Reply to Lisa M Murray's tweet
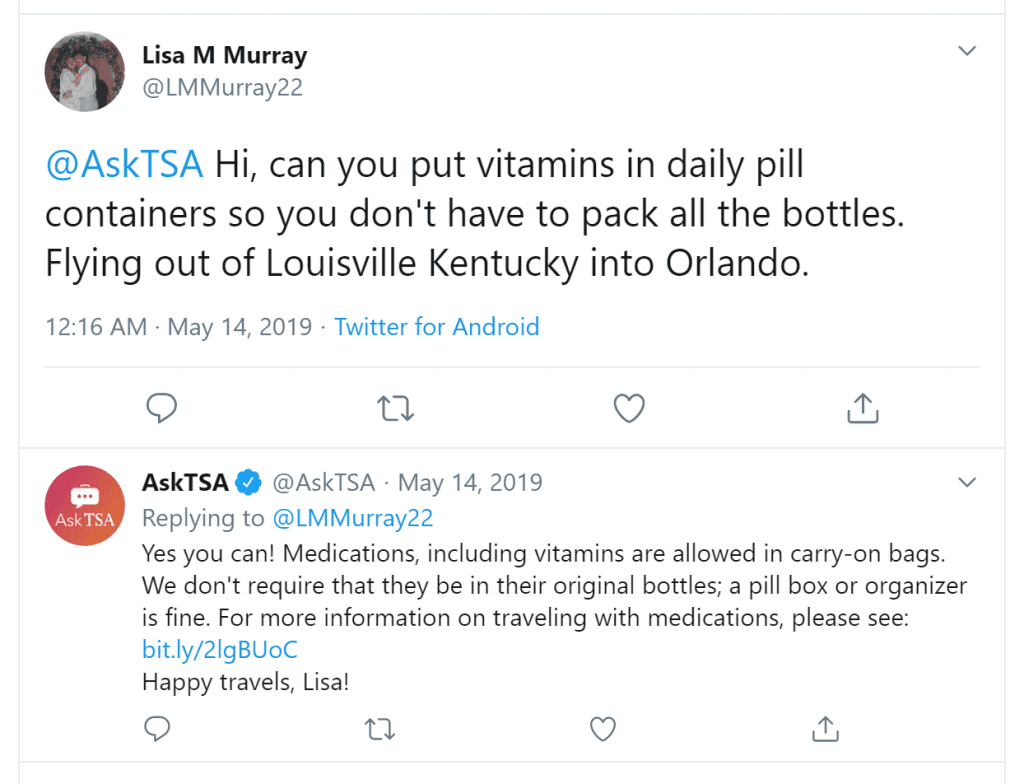This screenshot has height=784, width=1024. (x=161, y=408)
